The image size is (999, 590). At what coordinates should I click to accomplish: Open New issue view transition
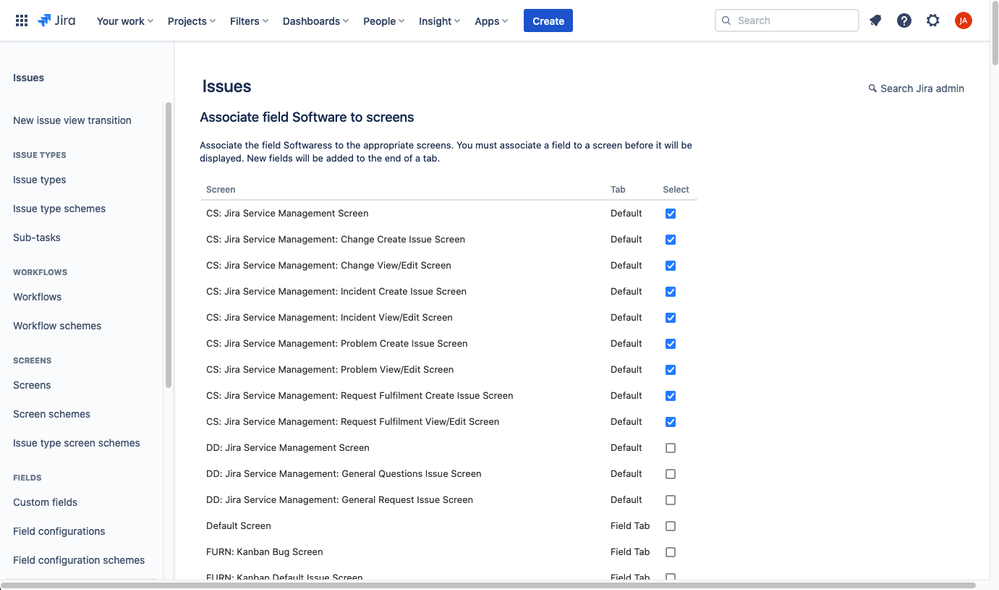(72, 120)
